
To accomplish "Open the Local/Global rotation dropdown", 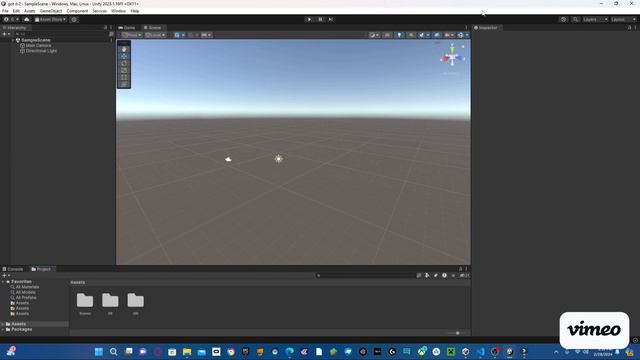I will coord(156,35).
